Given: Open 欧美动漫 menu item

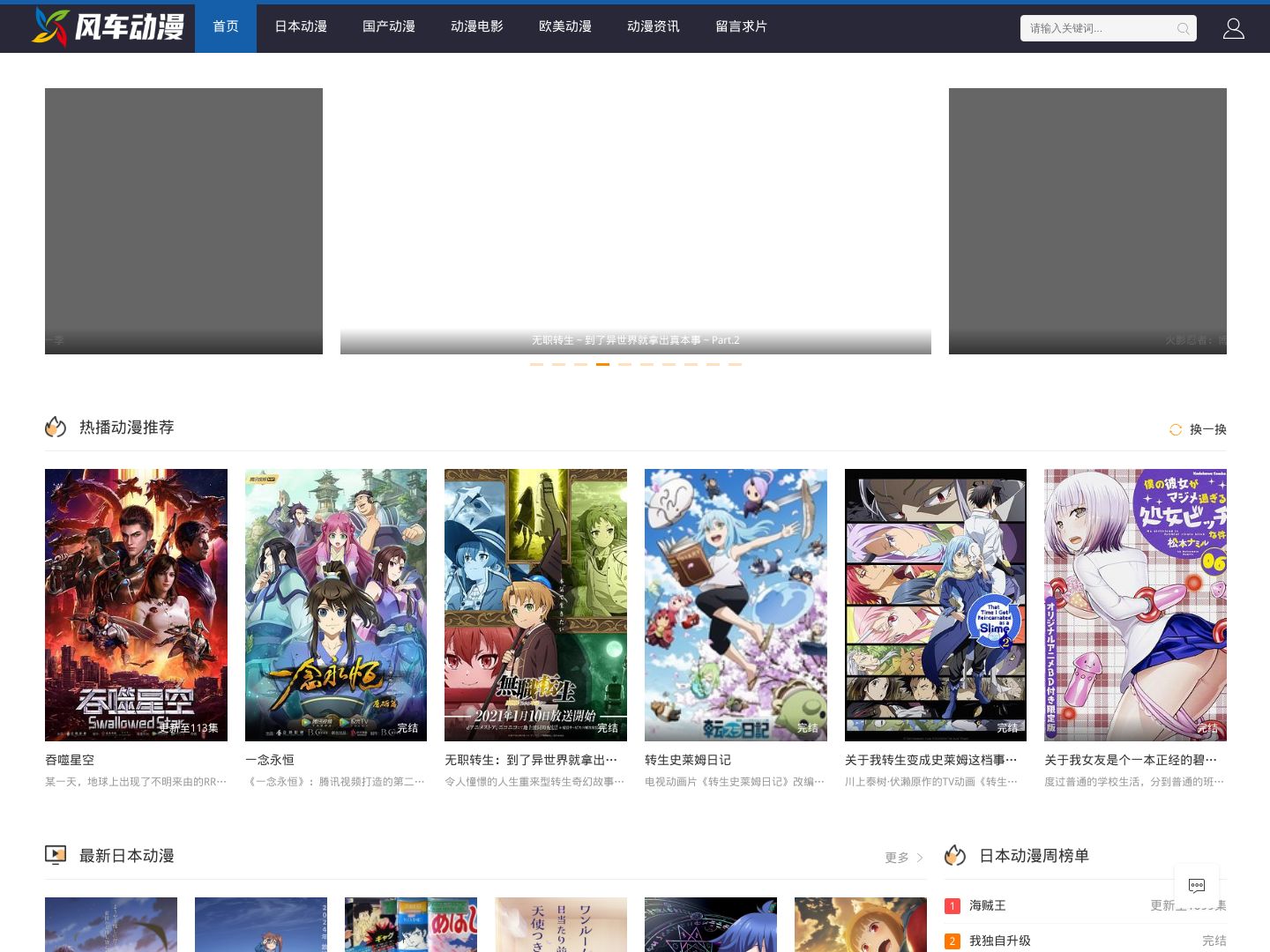Looking at the screenshot, I should (x=565, y=26).
